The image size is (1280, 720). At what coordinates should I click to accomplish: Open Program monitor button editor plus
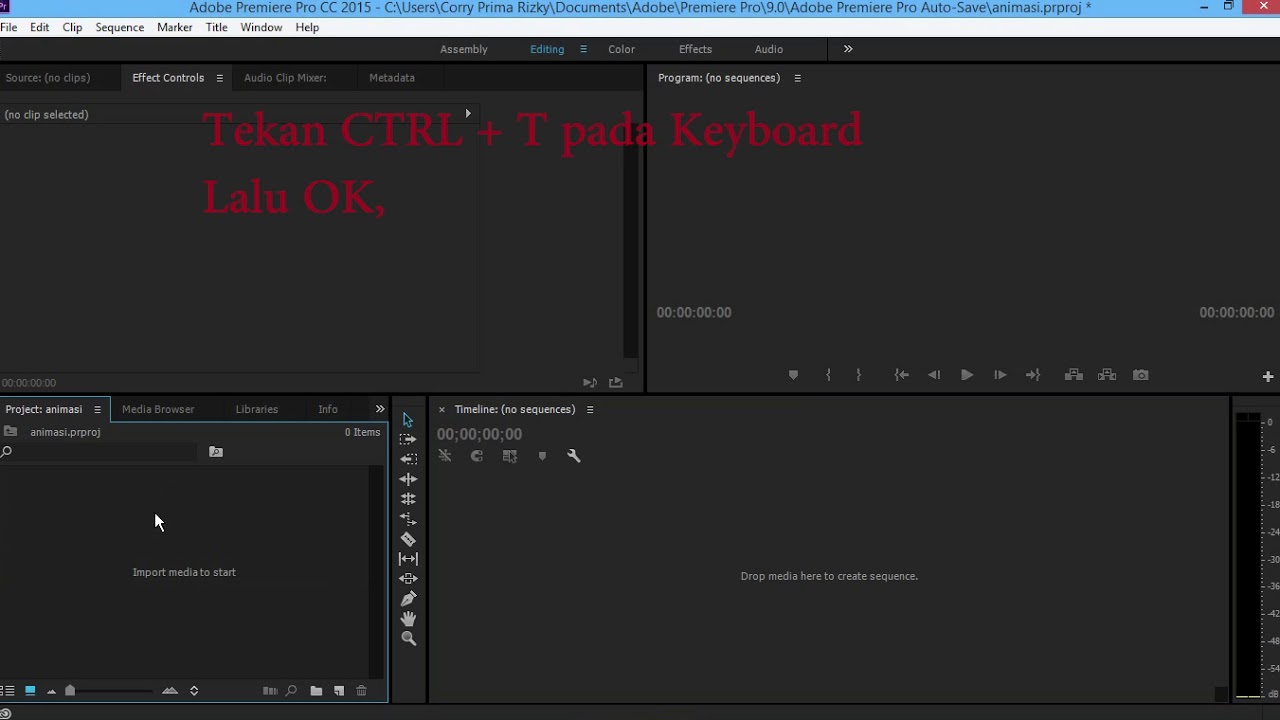coord(1268,377)
